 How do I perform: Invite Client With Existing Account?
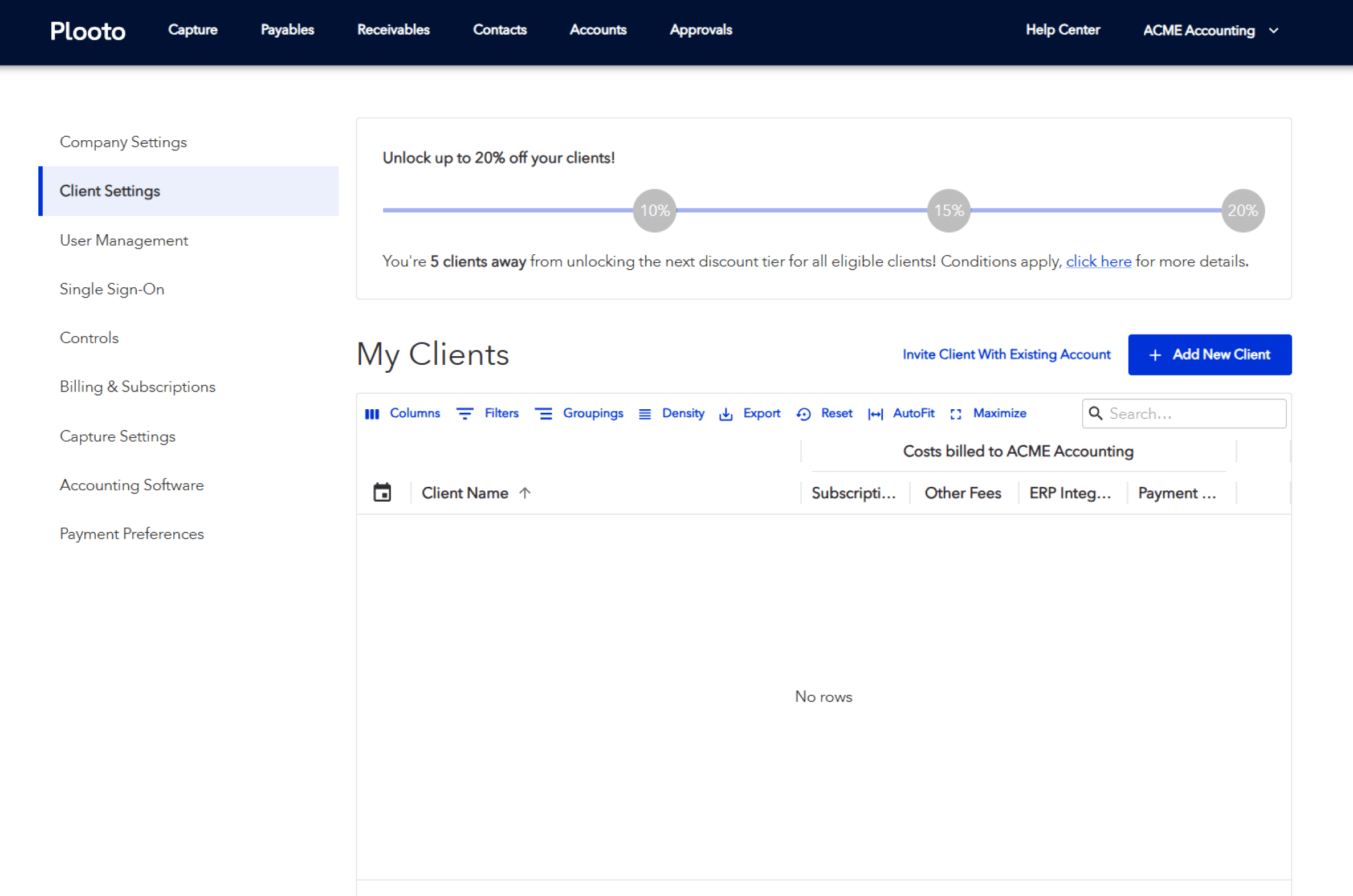[1005, 355]
